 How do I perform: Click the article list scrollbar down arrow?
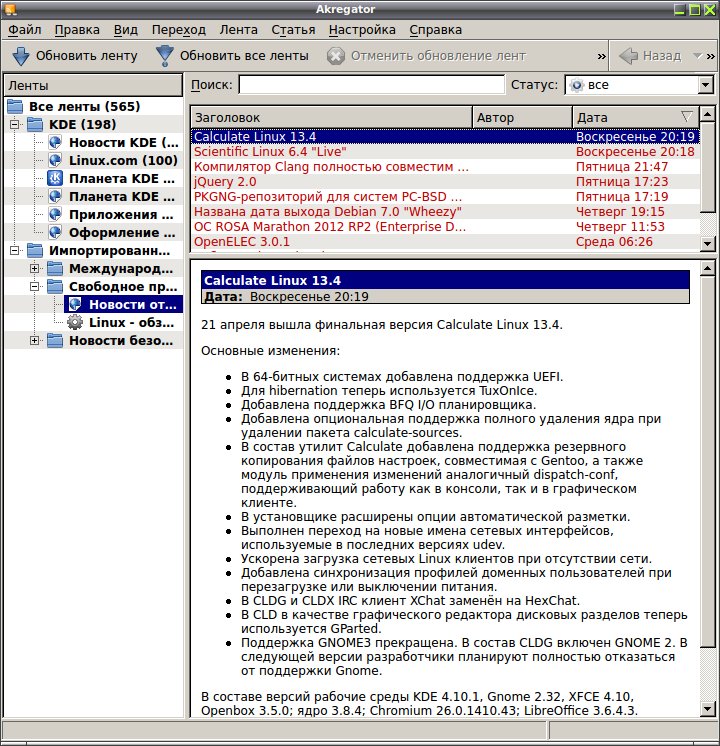point(708,244)
